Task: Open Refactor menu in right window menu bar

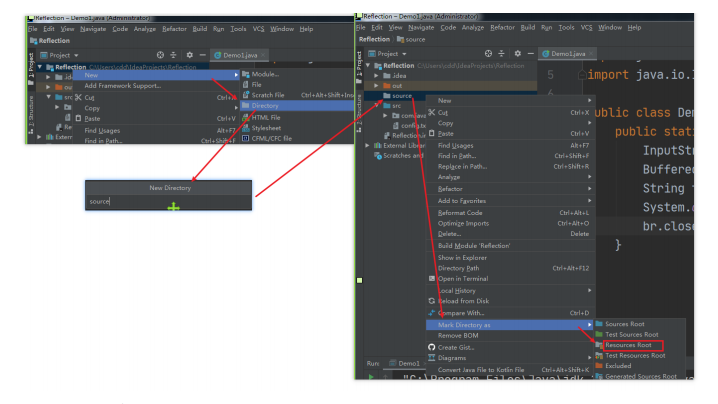Action: [502, 27]
